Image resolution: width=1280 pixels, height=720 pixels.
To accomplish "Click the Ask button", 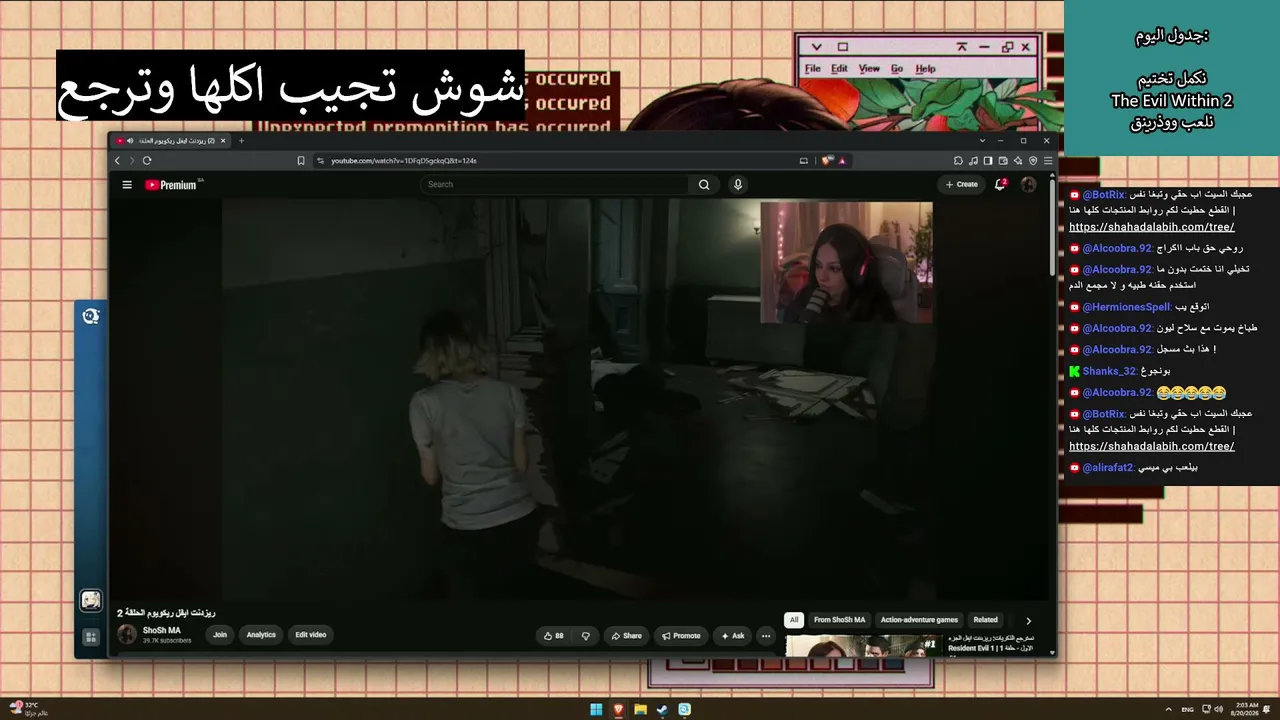I will point(731,636).
